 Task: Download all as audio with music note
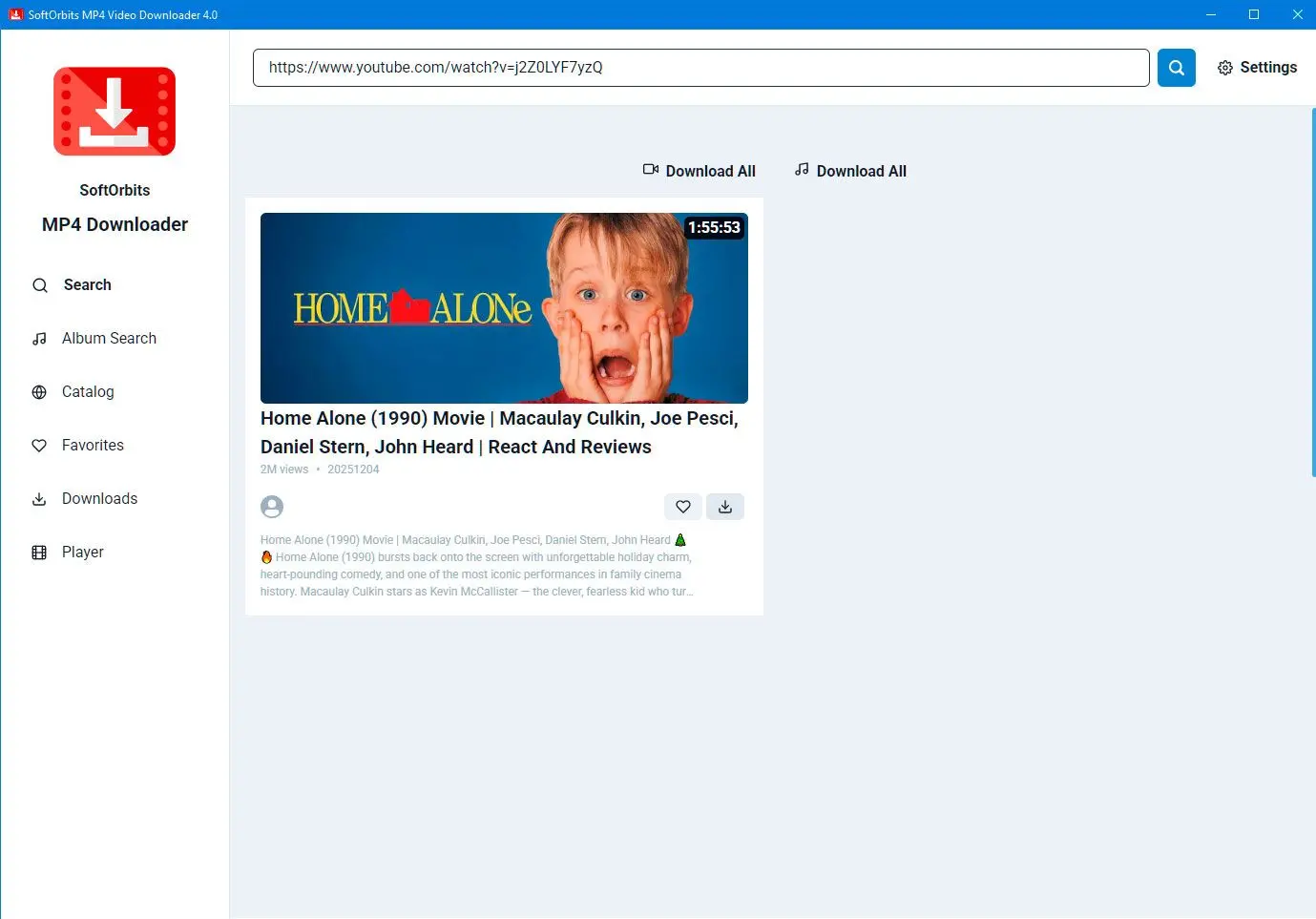[850, 171]
